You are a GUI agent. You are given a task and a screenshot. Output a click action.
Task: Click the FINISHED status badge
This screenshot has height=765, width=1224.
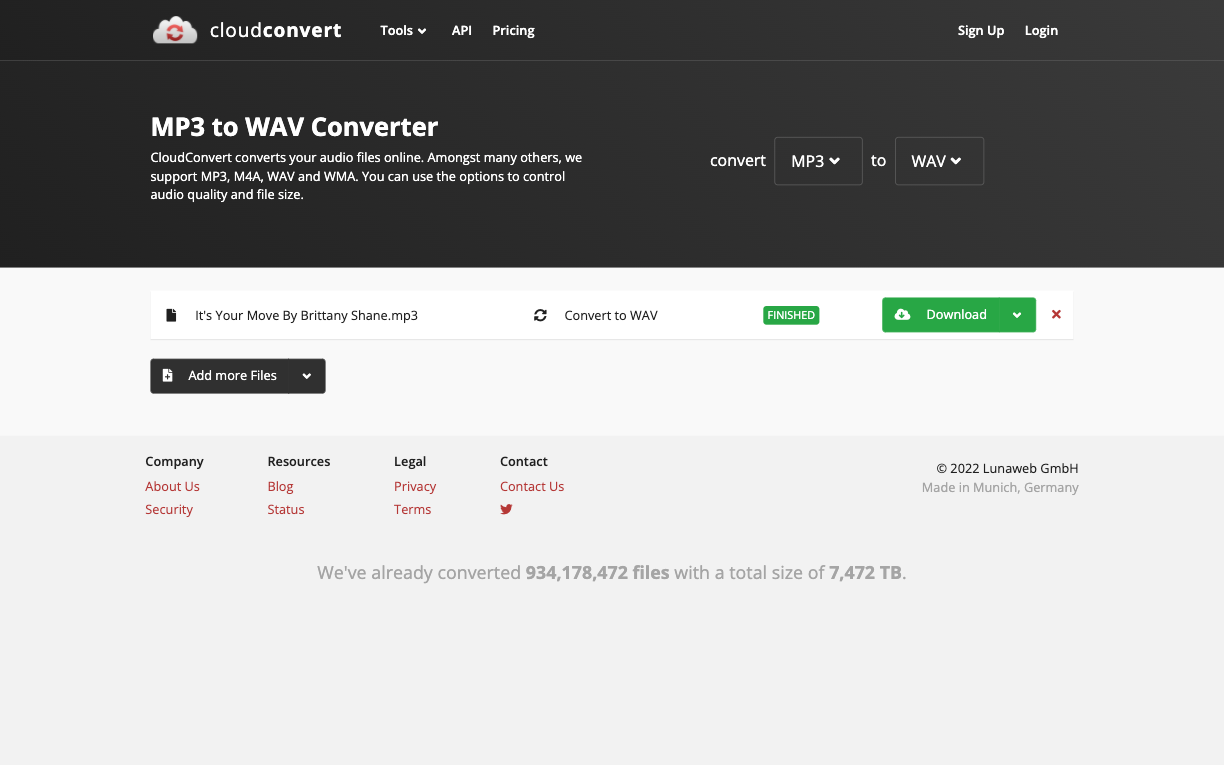791,315
